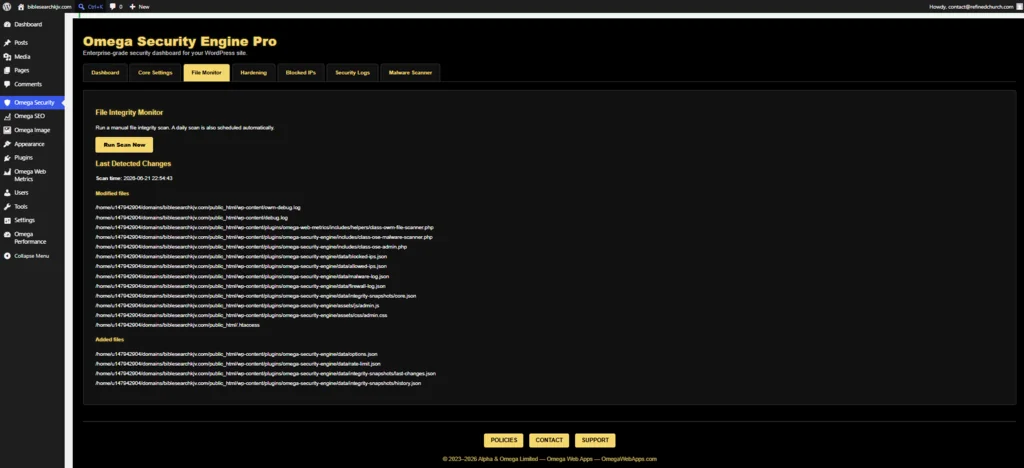Viewport: 1024px width, 468px height.
Task: Click the class-owm-file-scanner.php path
Action: click(x=264, y=227)
